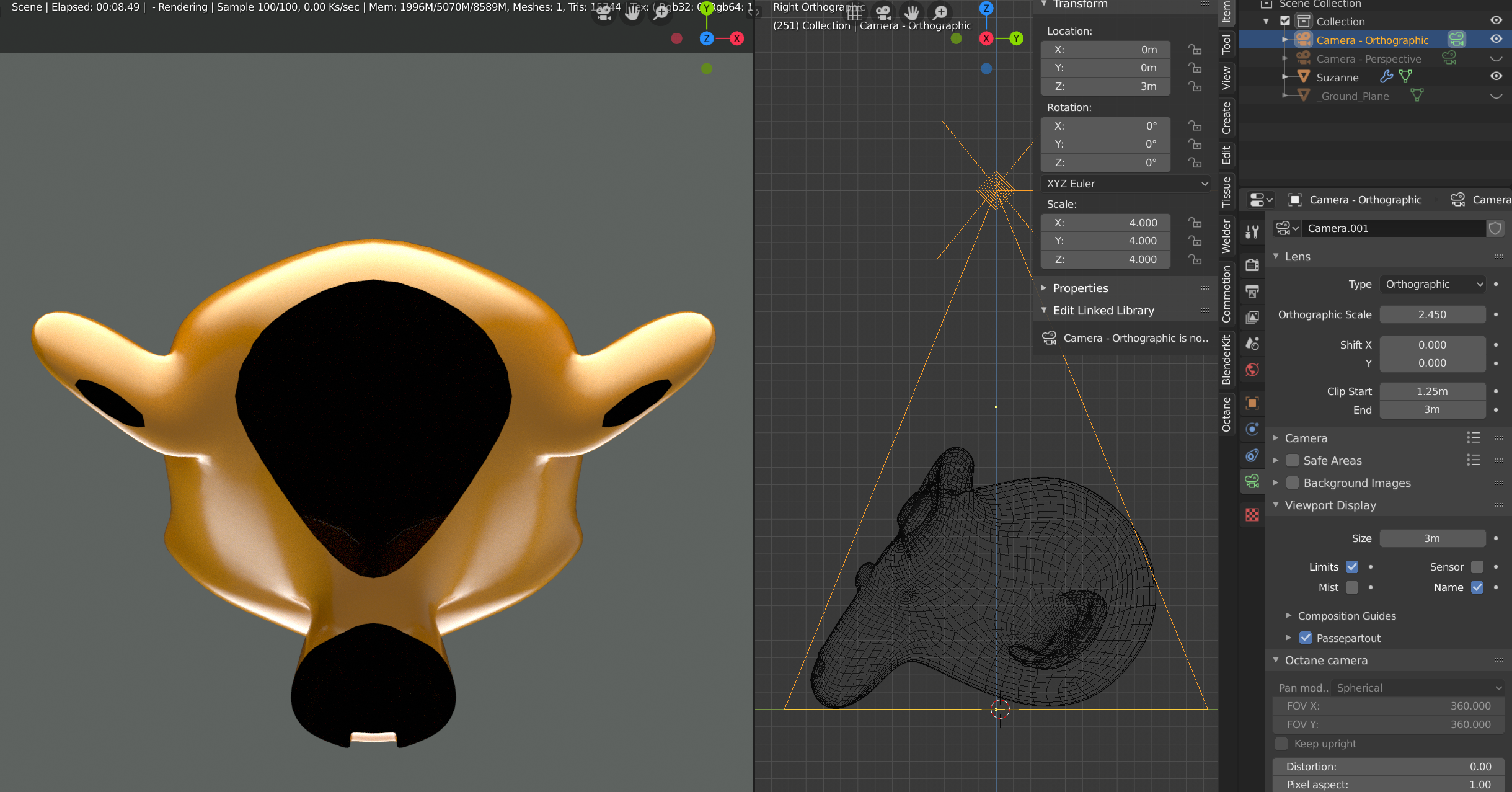Click the Camera.001 data name field
The image size is (1512, 792).
1392,228
